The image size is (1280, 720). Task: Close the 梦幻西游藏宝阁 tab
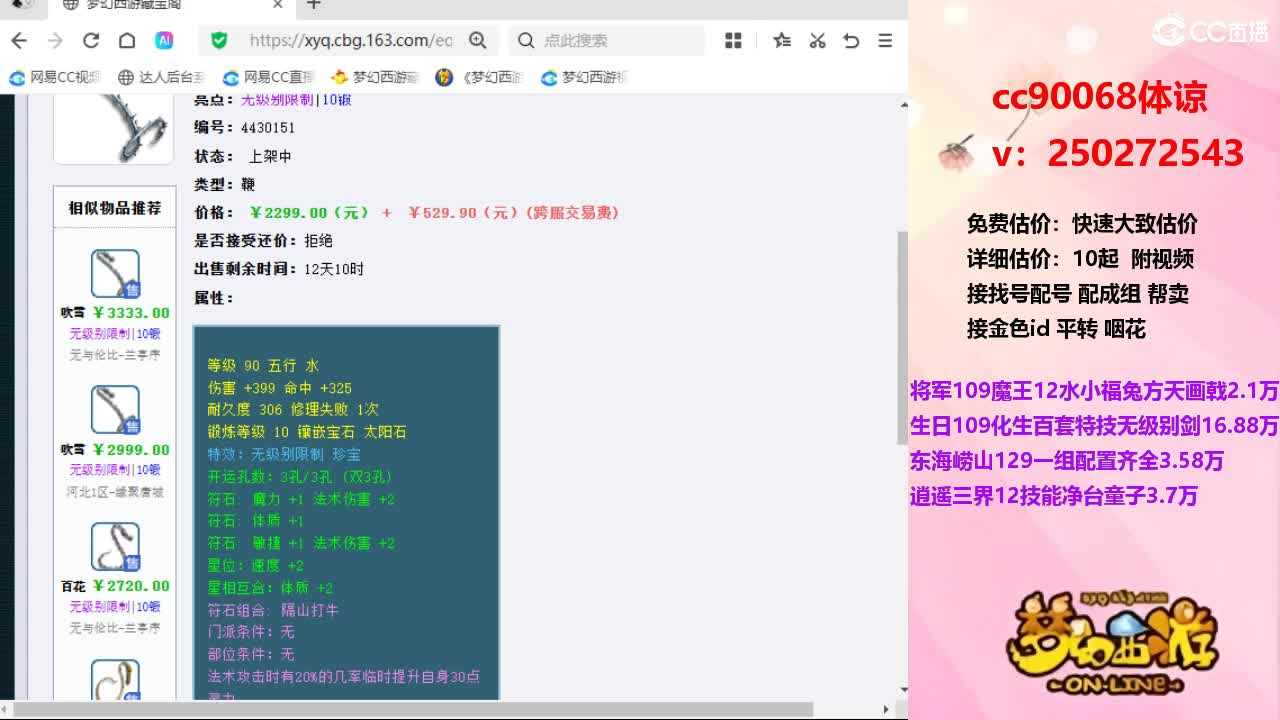pos(278,5)
